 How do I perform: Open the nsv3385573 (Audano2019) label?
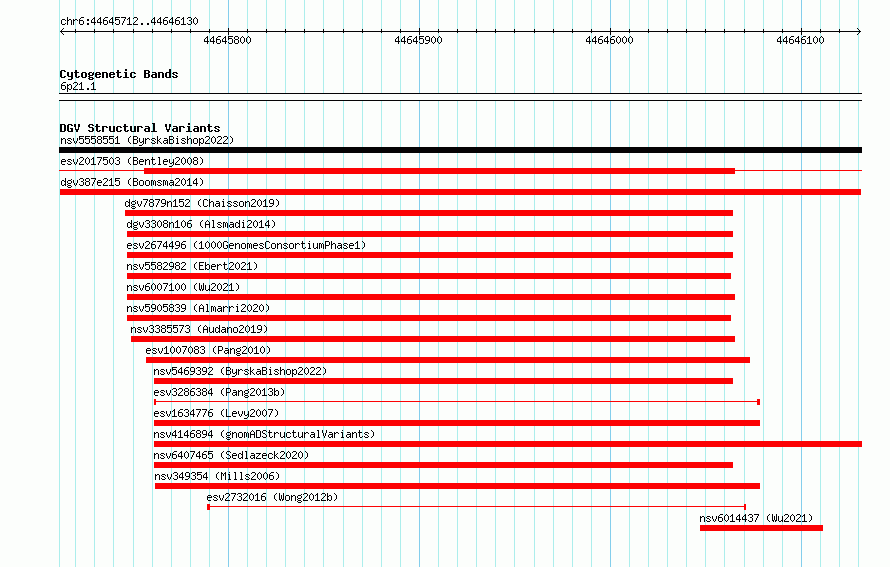pyautogui.click(x=199, y=329)
